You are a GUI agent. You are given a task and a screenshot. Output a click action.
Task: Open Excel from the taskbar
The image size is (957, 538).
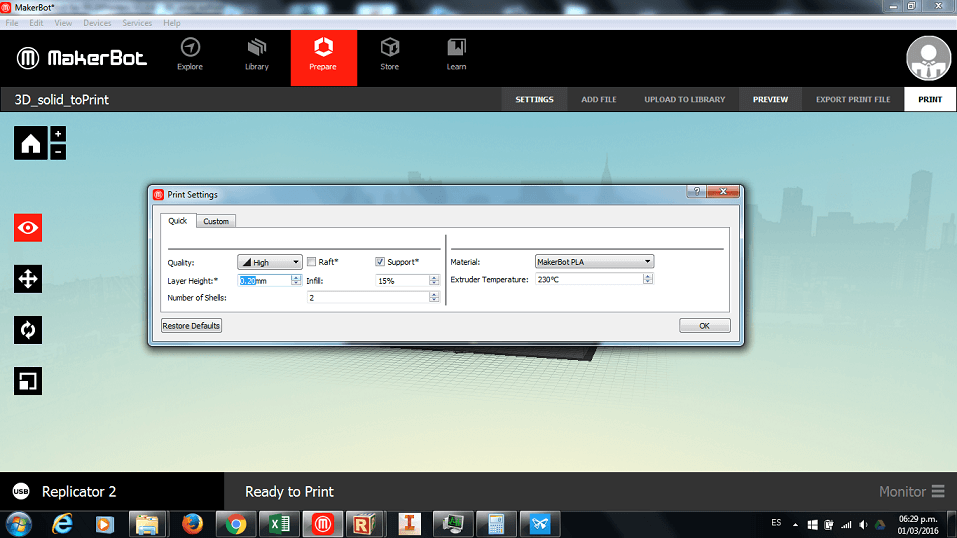[x=280, y=524]
